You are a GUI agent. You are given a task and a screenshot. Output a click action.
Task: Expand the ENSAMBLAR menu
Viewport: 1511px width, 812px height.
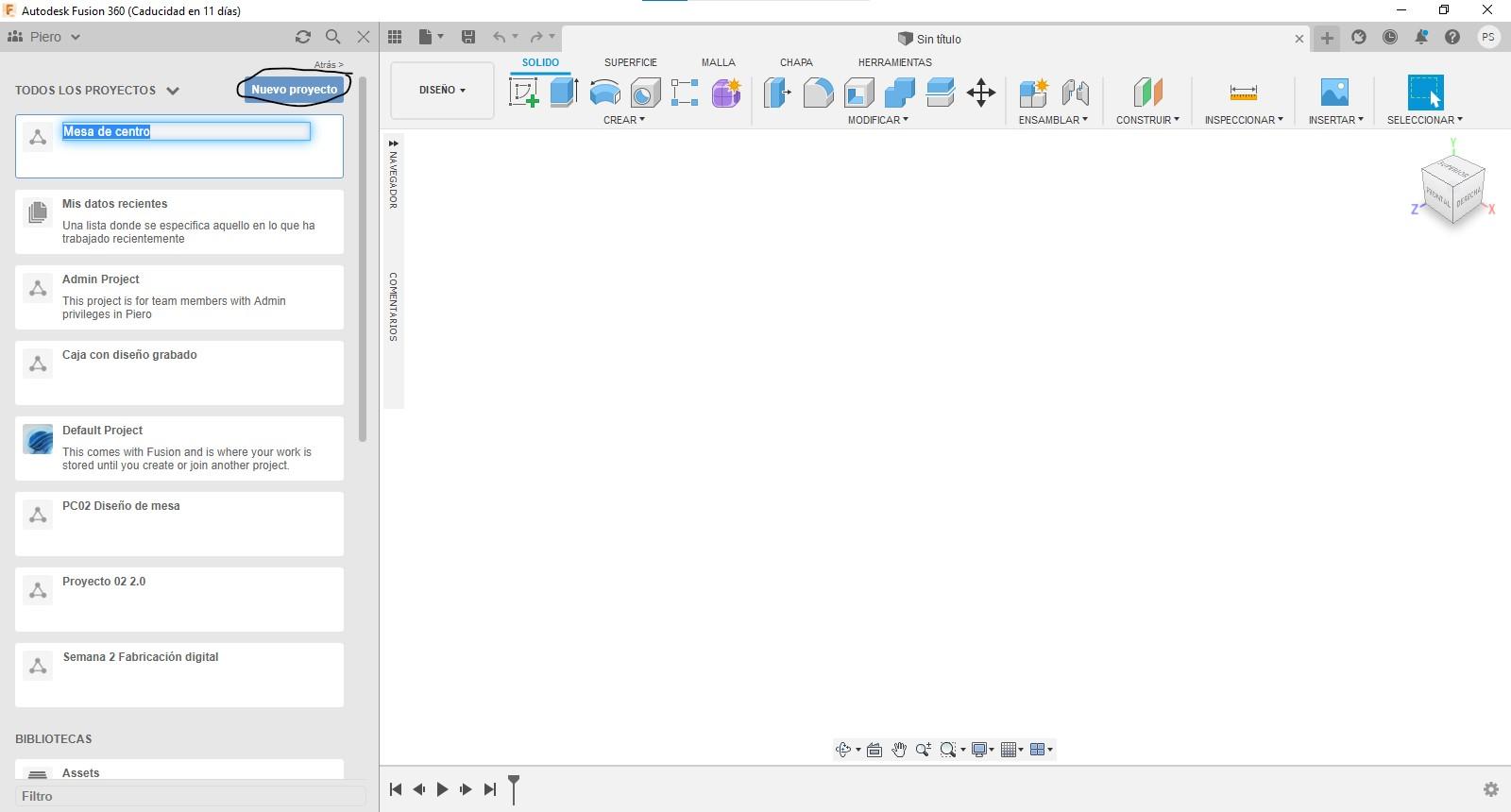1053,120
